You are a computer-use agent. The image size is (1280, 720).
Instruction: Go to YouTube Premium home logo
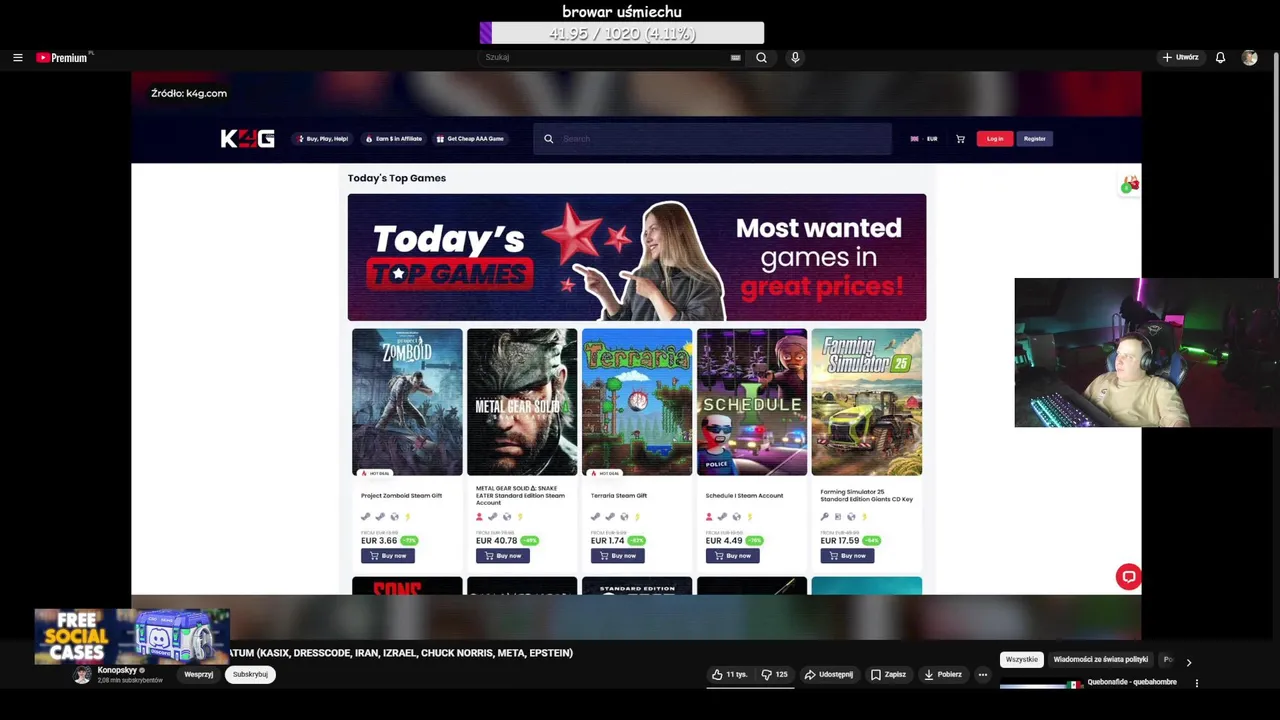pyautogui.click(x=62, y=58)
